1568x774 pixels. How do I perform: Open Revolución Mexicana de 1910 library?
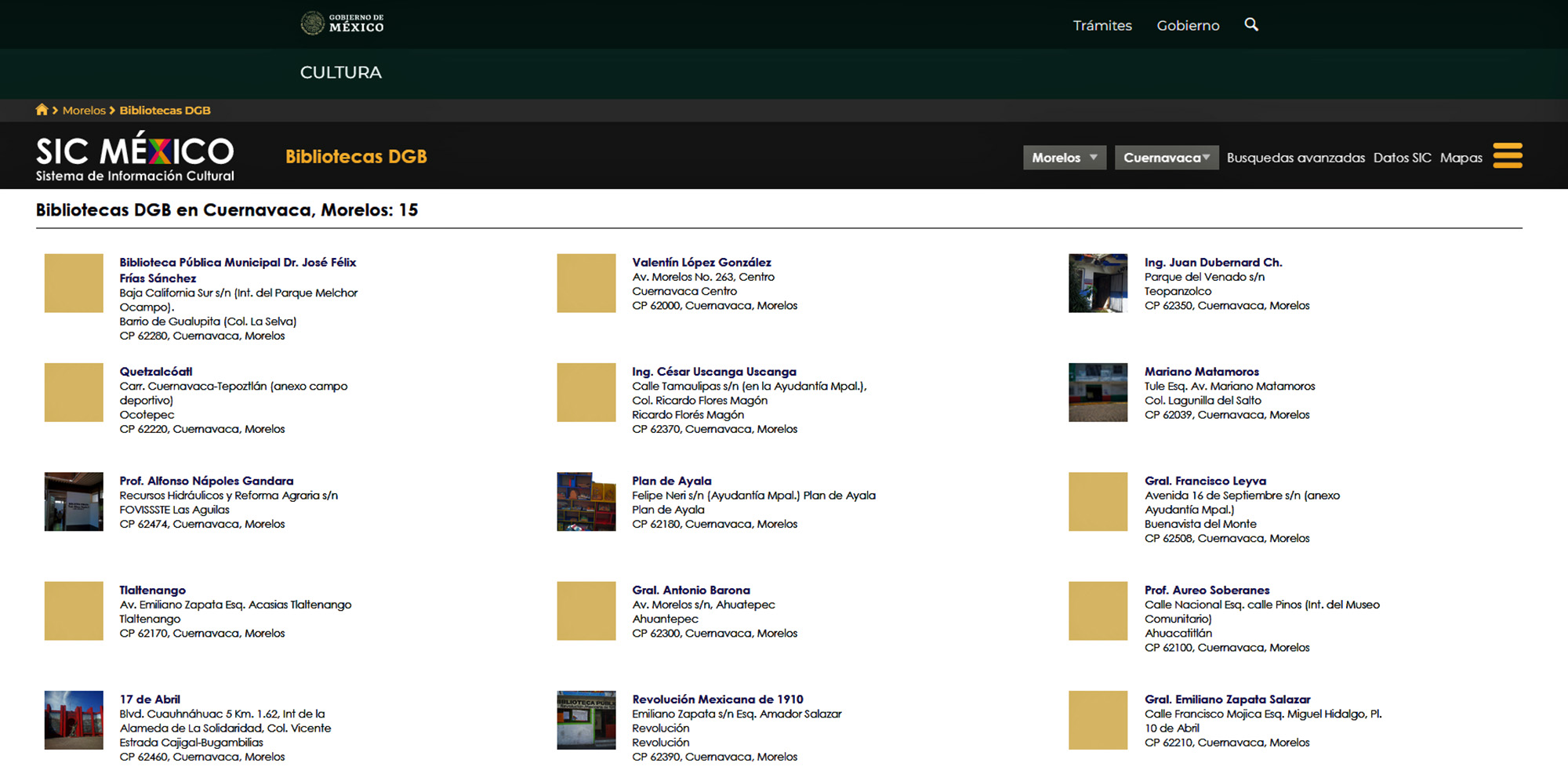point(717,700)
